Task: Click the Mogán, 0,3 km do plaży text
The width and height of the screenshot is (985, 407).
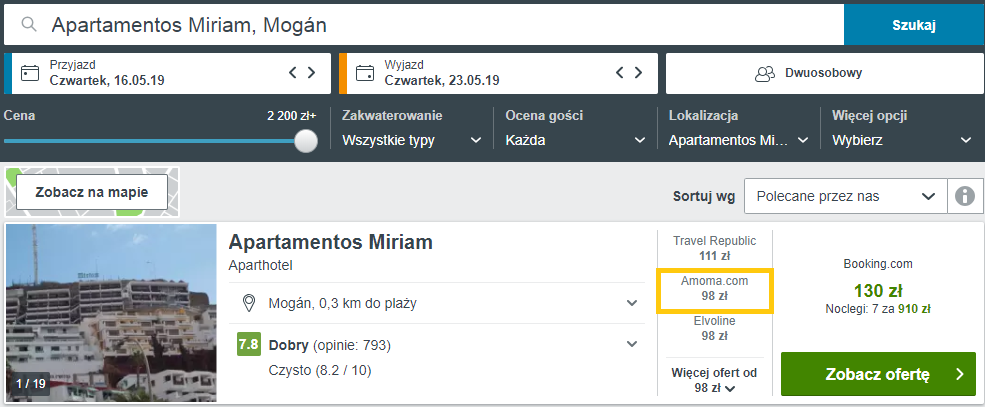Action: click(x=342, y=303)
